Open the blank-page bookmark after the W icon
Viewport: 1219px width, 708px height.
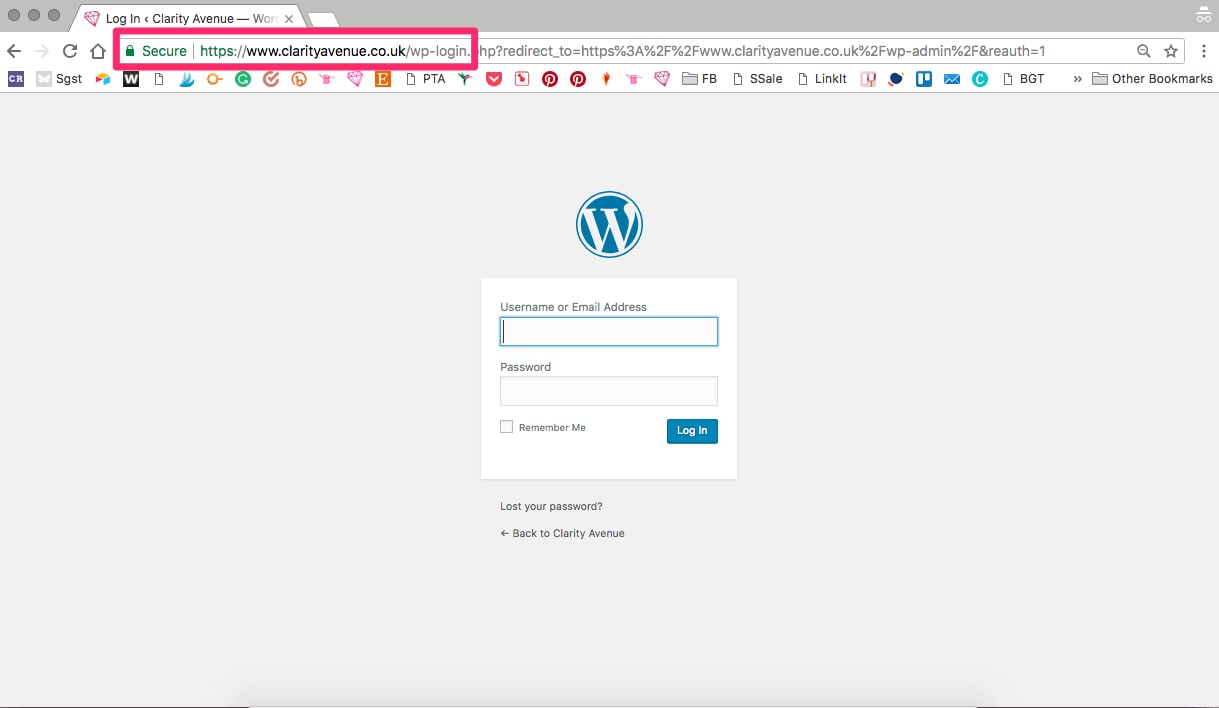coord(159,79)
